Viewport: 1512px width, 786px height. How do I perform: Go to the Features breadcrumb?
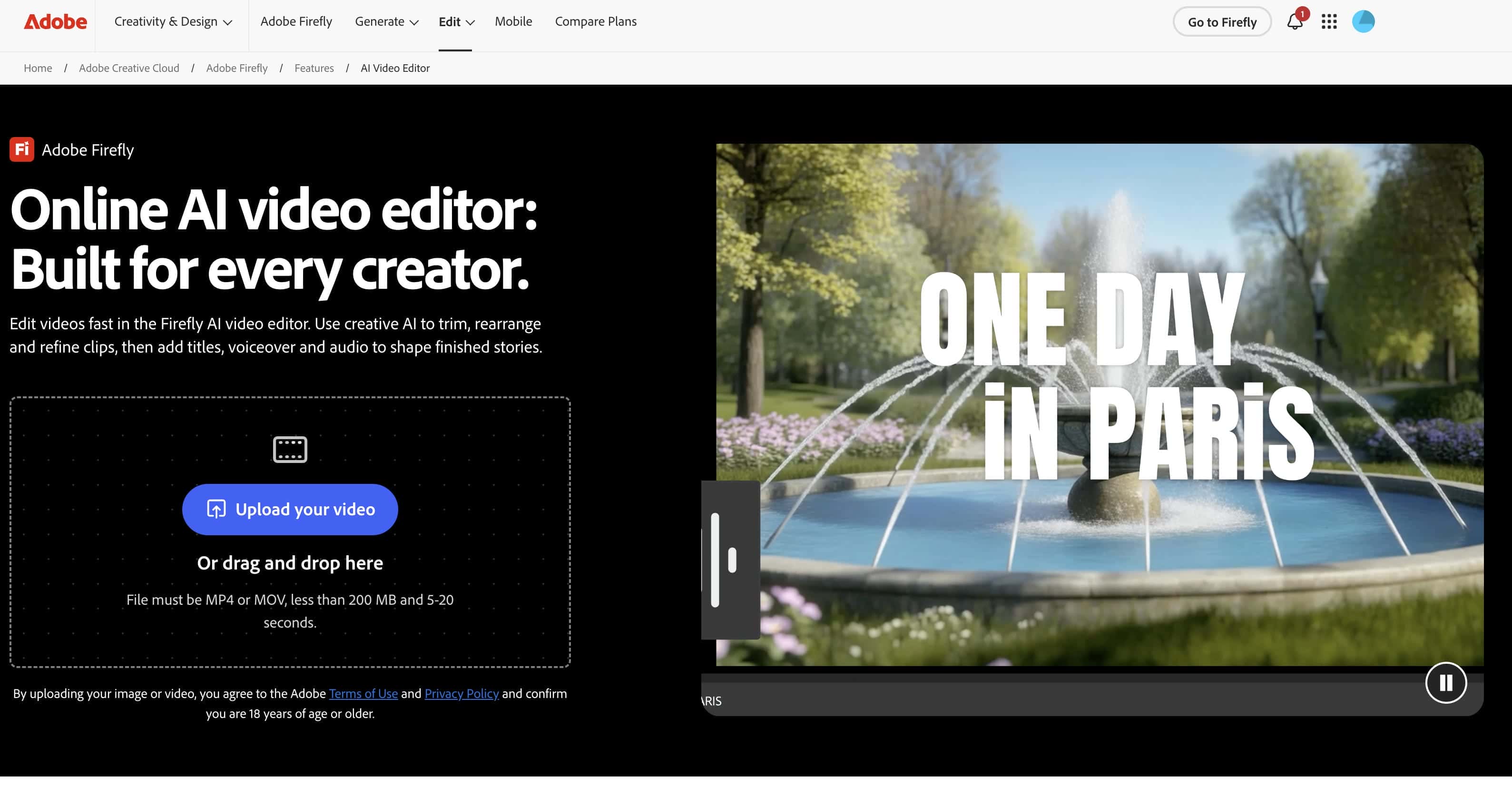coord(314,68)
